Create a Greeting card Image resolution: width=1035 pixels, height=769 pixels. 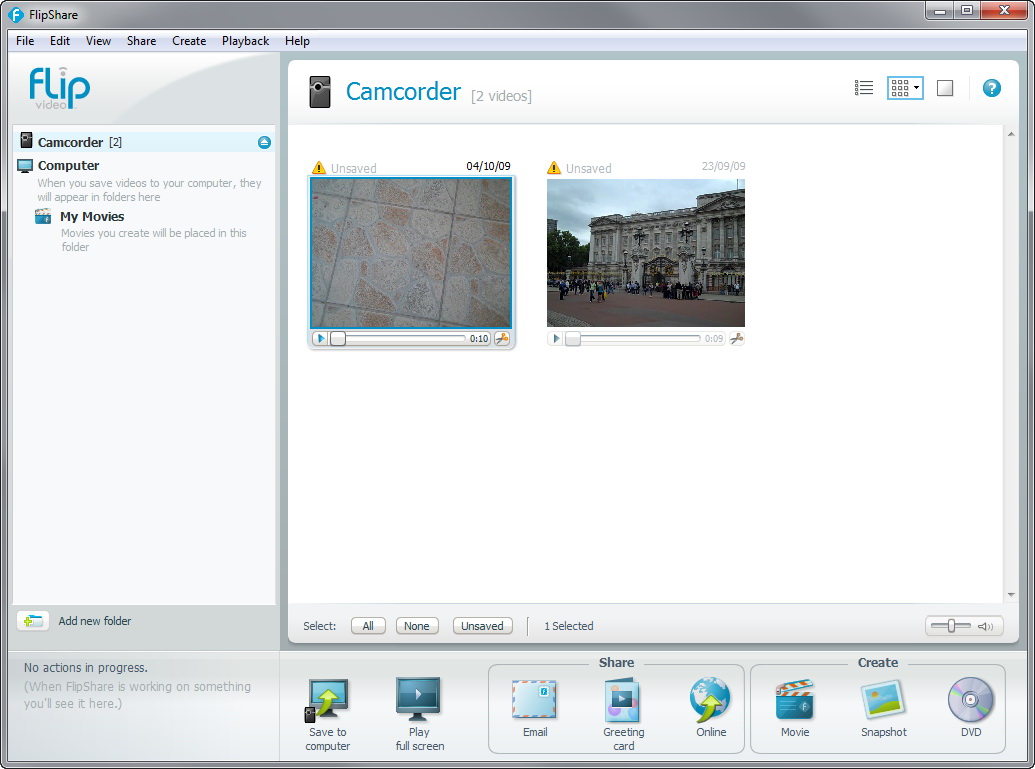[x=623, y=702]
